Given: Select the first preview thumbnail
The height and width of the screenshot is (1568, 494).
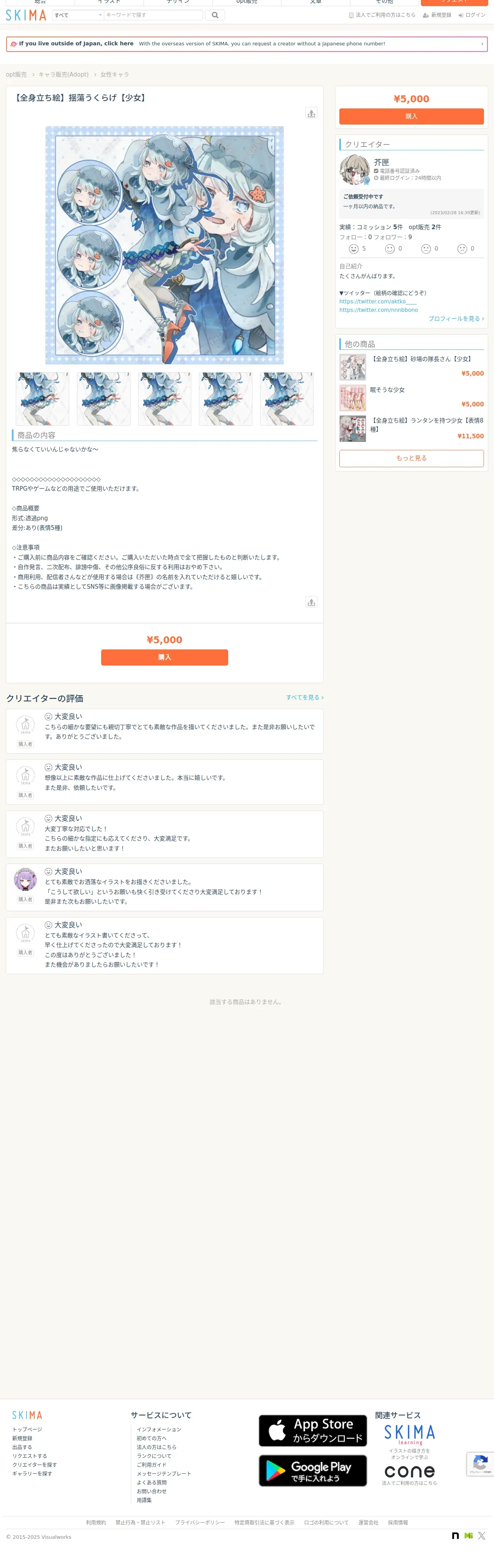Looking at the screenshot, I should tap(42, 399).
